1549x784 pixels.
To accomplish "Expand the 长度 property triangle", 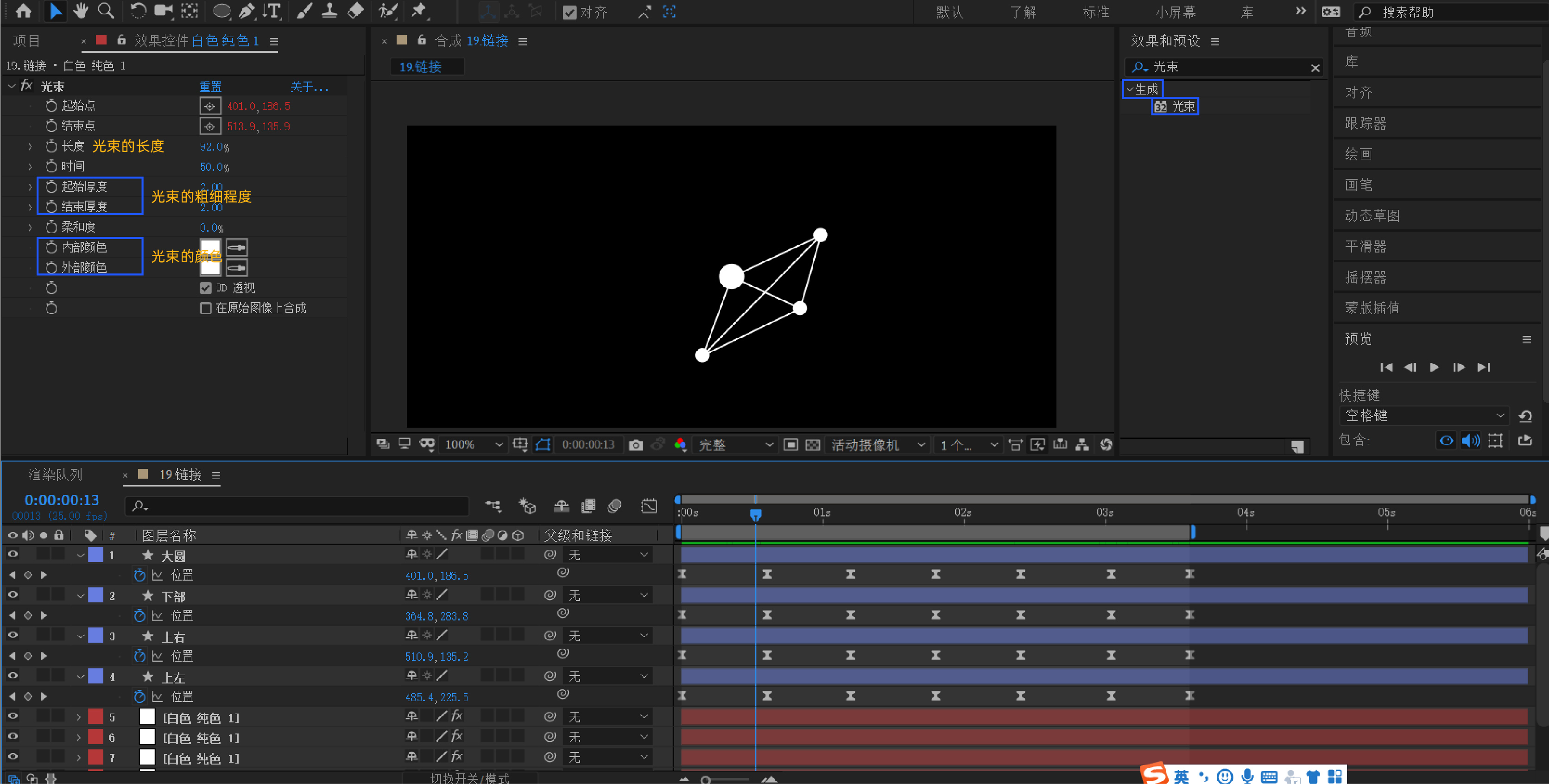I will pyautogui.click(x=30, y=146).
